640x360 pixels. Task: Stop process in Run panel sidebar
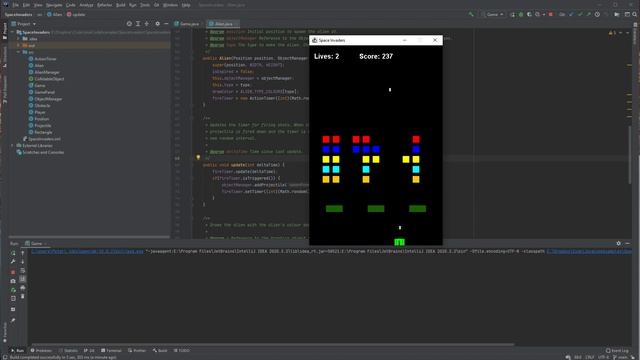click(13, 272)
